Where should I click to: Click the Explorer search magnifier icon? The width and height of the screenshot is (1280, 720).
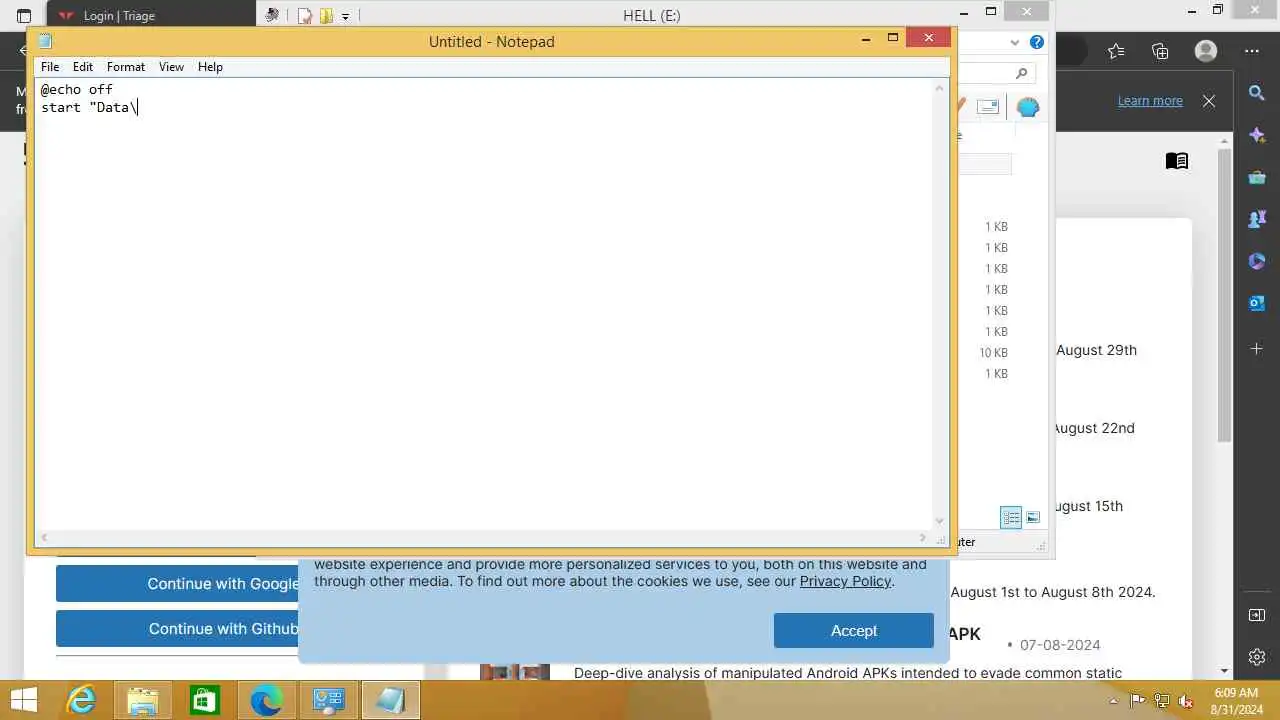pos(1021,73)
